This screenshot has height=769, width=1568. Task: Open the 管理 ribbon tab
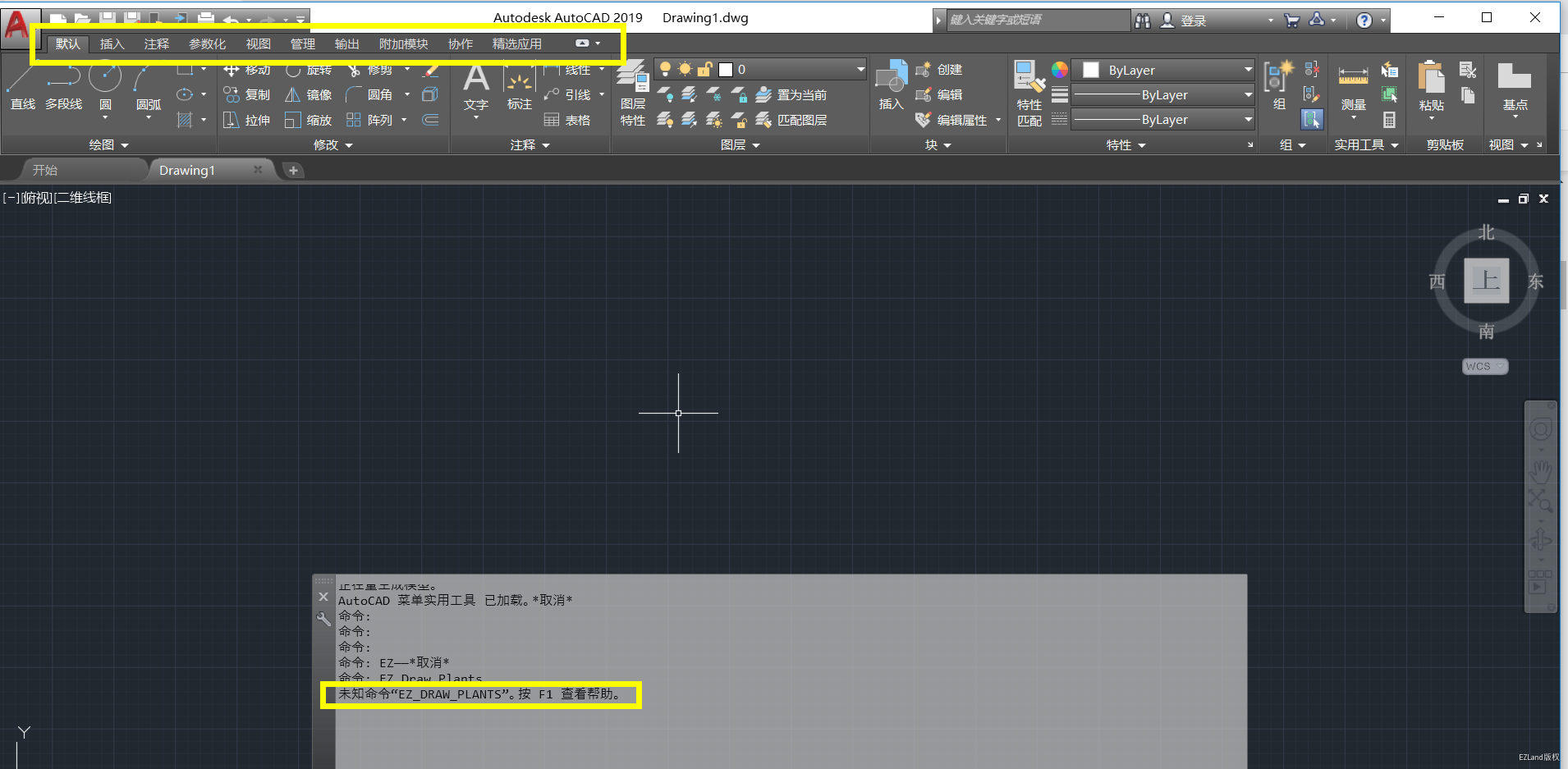302,44
